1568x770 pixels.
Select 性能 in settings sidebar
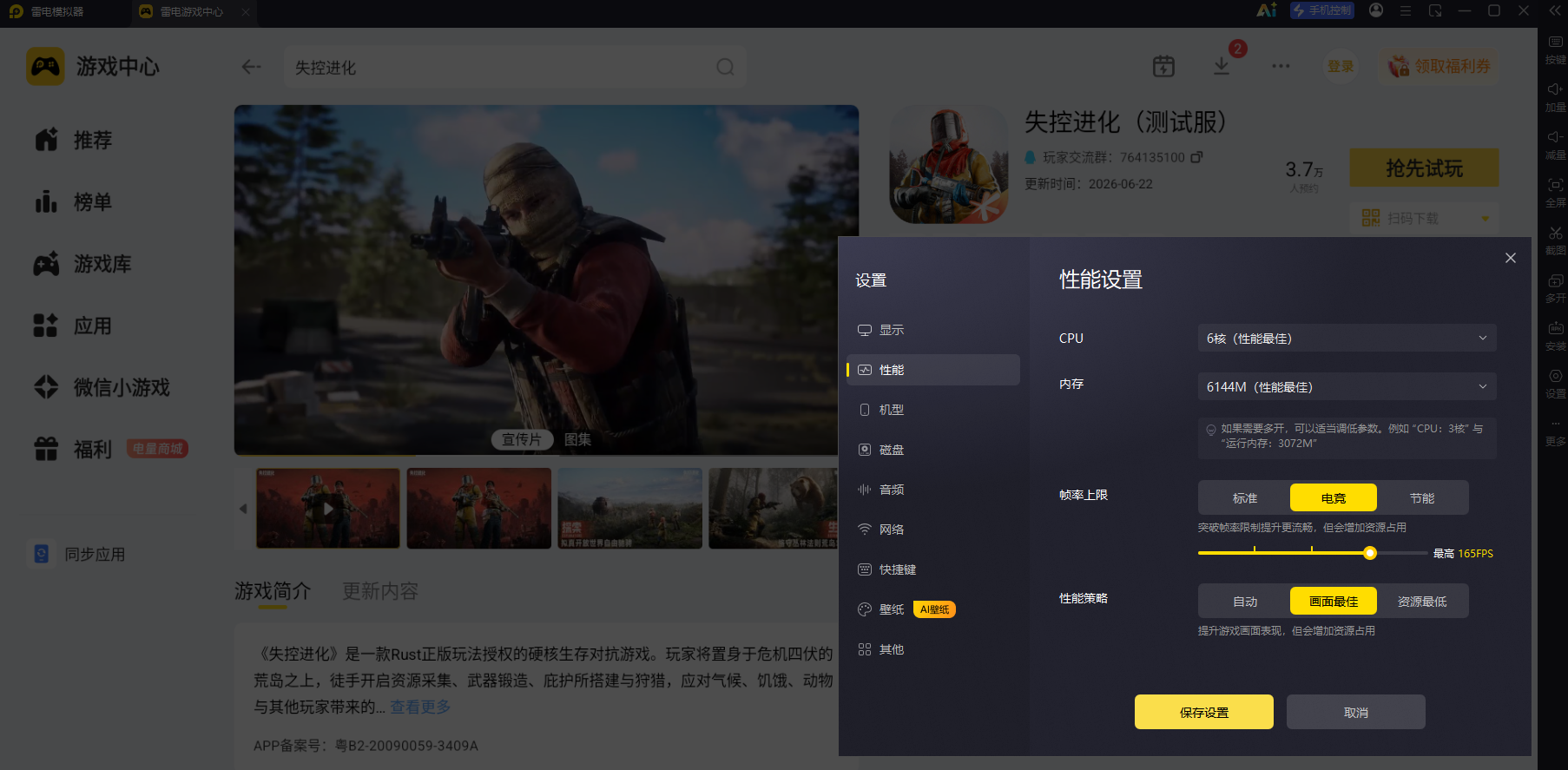(932, 370)
